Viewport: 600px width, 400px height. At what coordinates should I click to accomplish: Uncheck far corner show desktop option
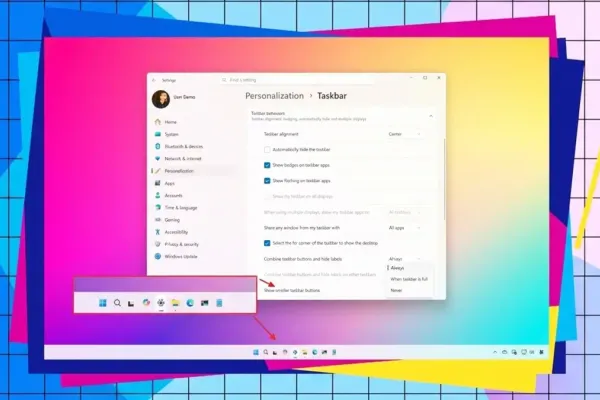click(x=267, y=243)
